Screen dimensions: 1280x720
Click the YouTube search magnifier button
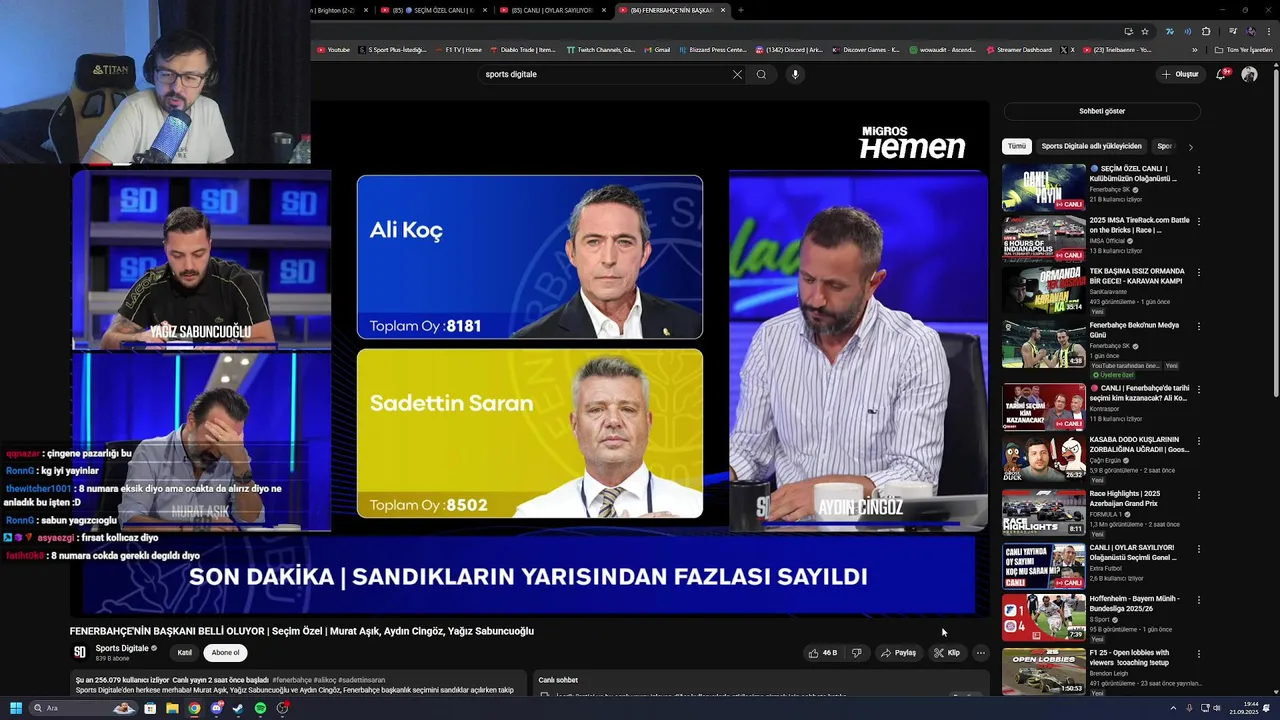(x=761, y=74)
